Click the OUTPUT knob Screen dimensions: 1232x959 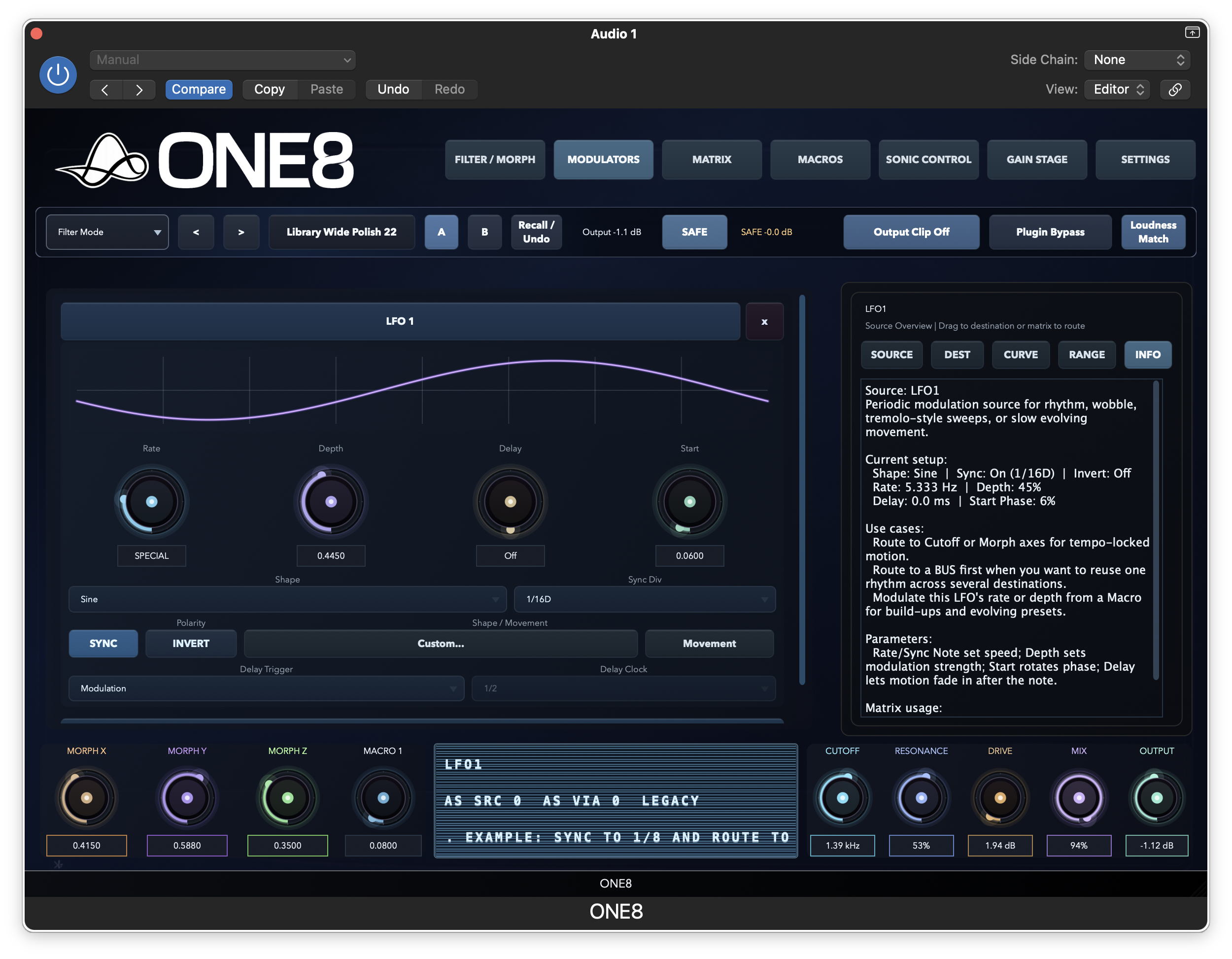[1157, 798]
